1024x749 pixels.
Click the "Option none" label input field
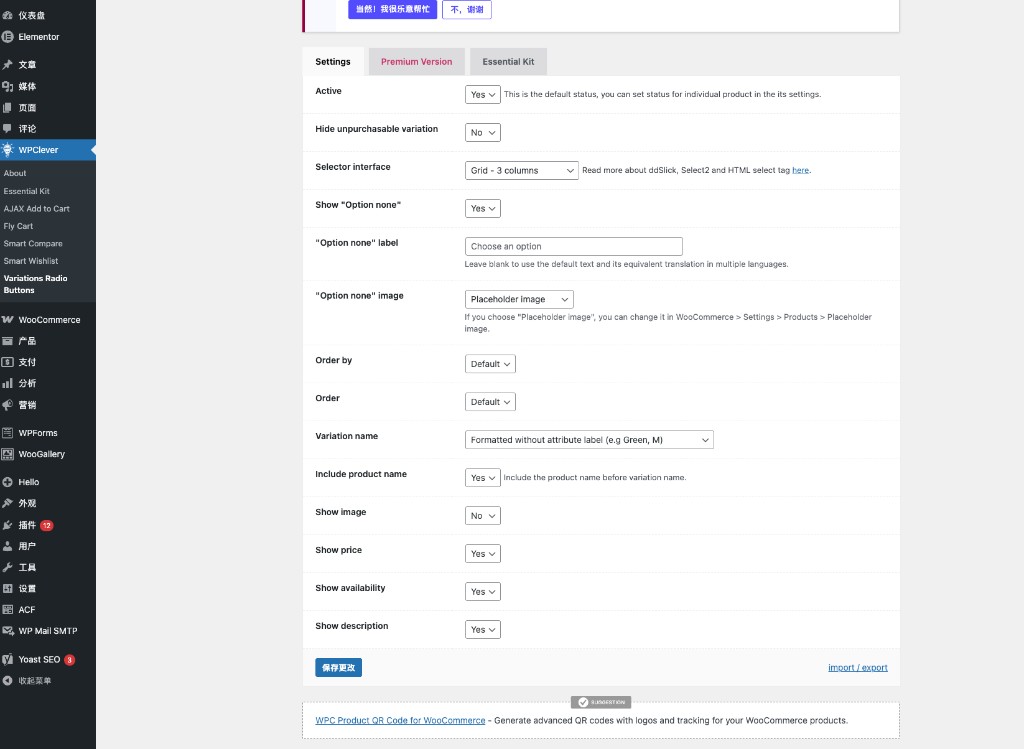[x=573, y=246]
